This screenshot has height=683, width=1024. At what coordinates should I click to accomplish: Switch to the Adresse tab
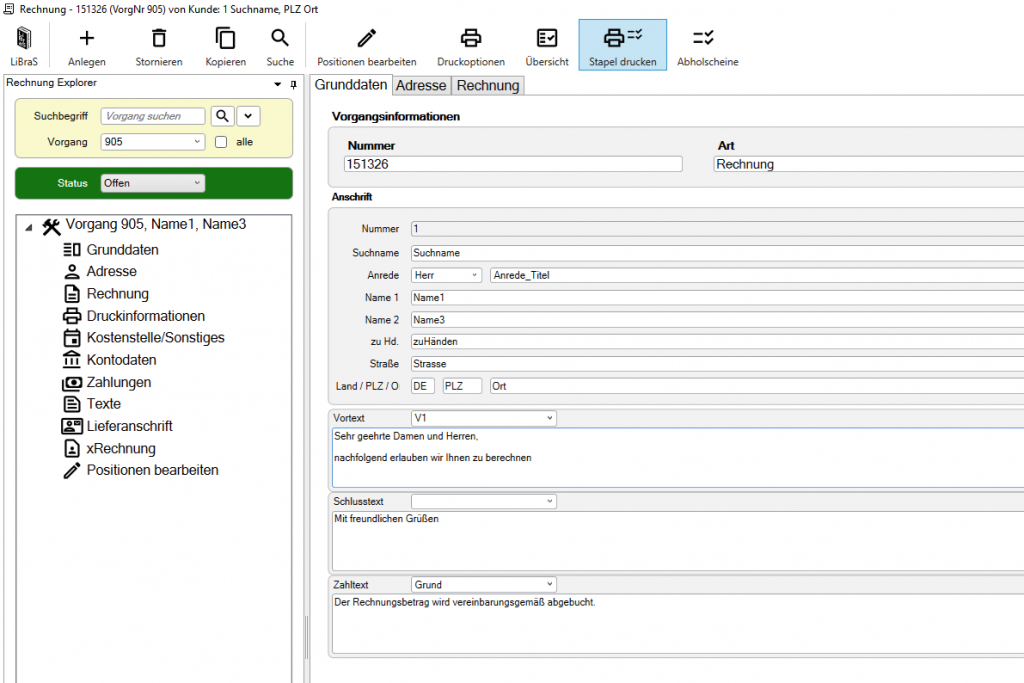(421, 86)
